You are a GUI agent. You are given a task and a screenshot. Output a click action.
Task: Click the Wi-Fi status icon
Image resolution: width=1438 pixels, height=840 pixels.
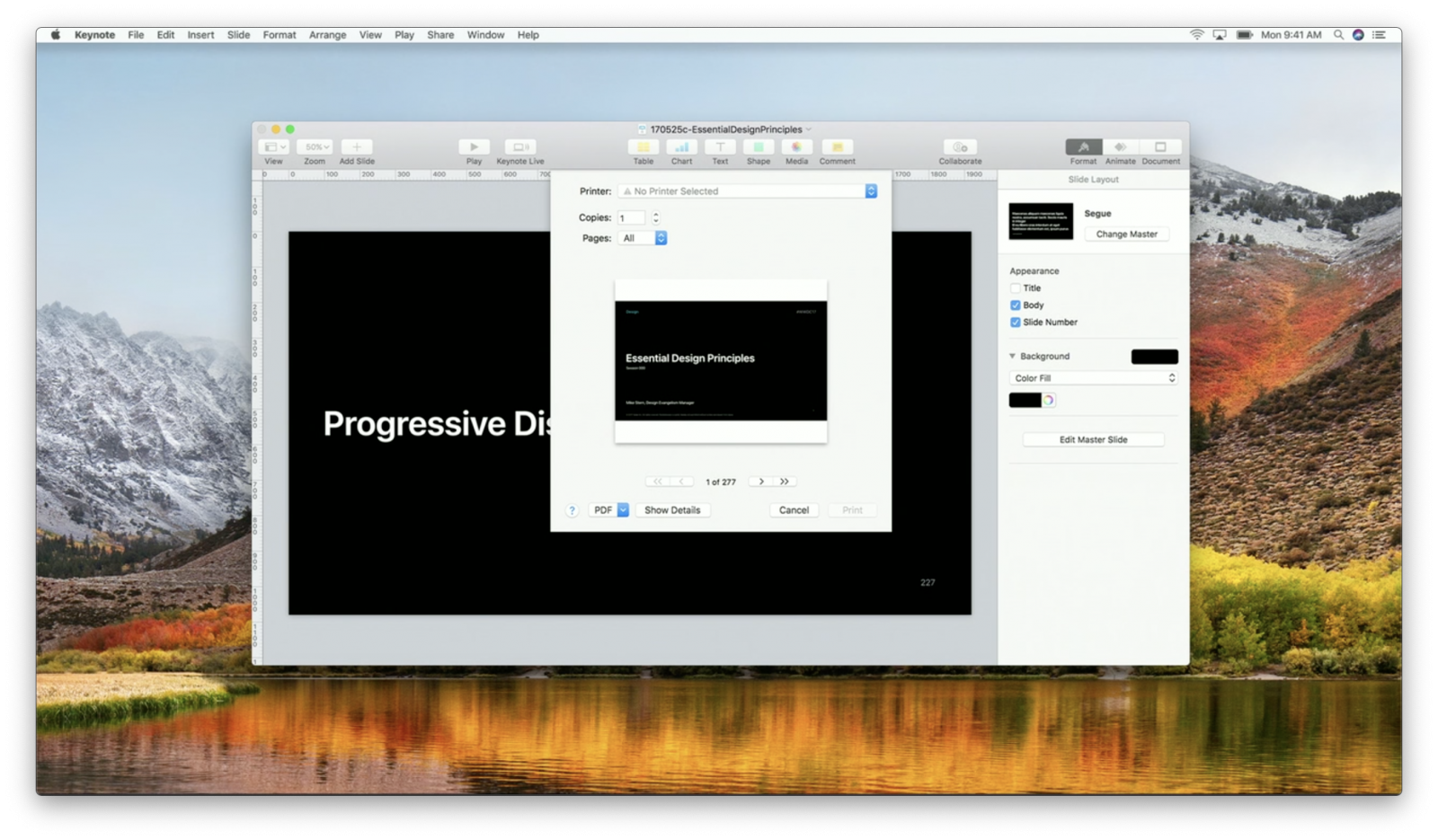[x=1197, y=35]
